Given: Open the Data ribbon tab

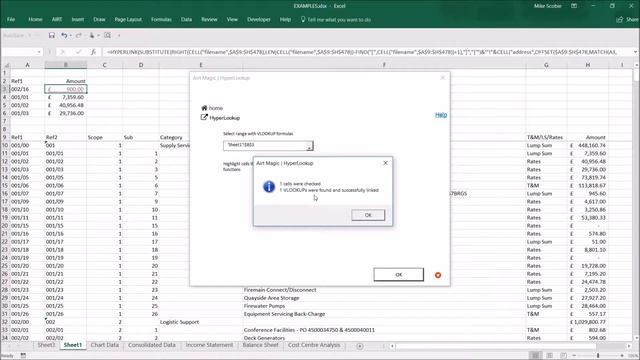Looking at the screenshot, I should click(x=187, y=19).
